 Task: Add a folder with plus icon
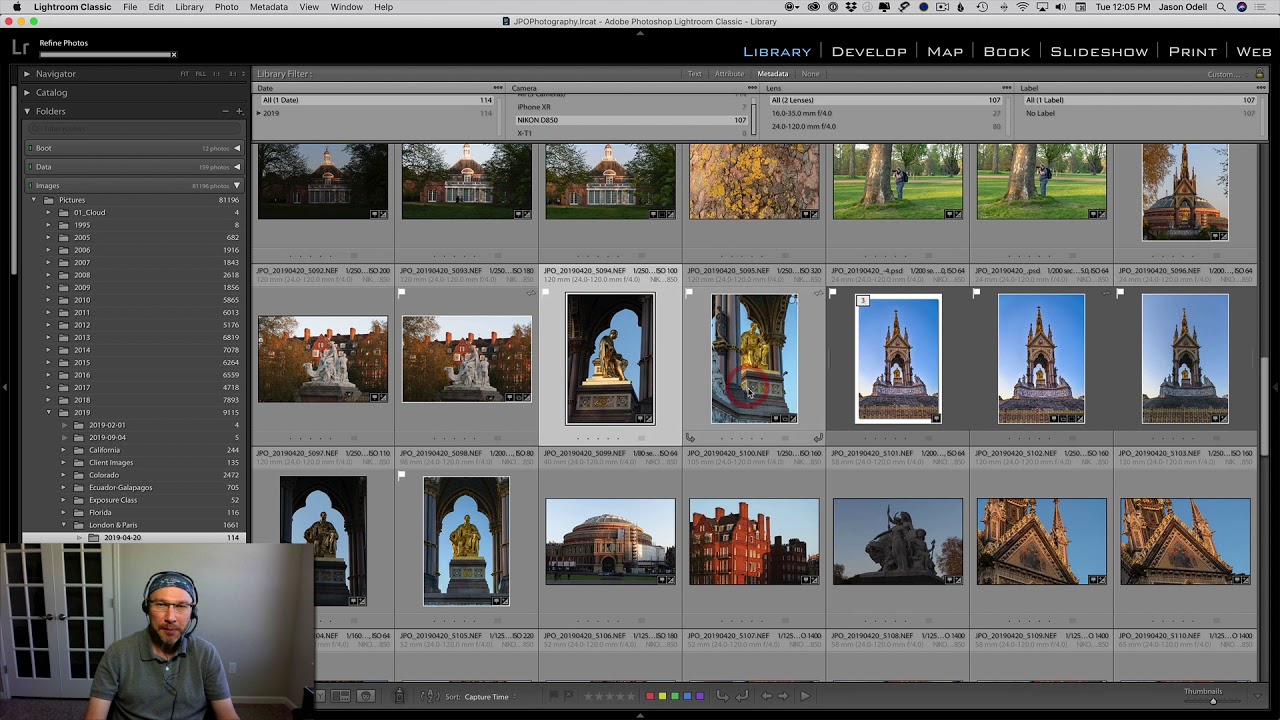point(239,111)
